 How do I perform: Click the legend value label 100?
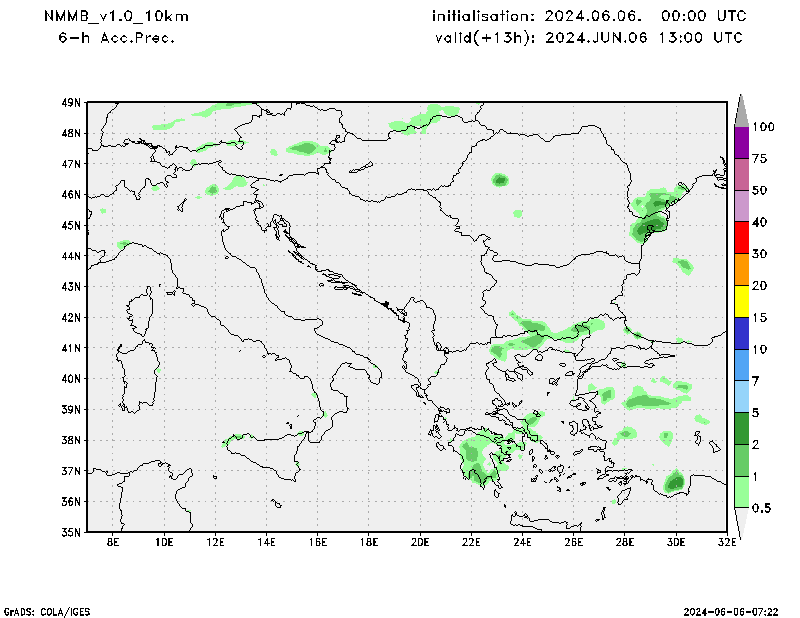click(x=765, y=127)
